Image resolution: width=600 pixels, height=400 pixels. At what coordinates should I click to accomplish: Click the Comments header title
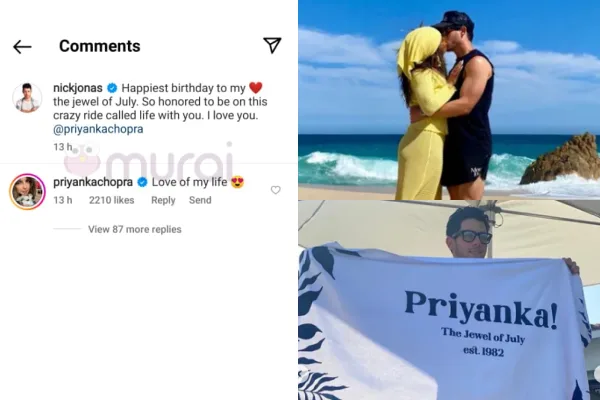[100, 46]
